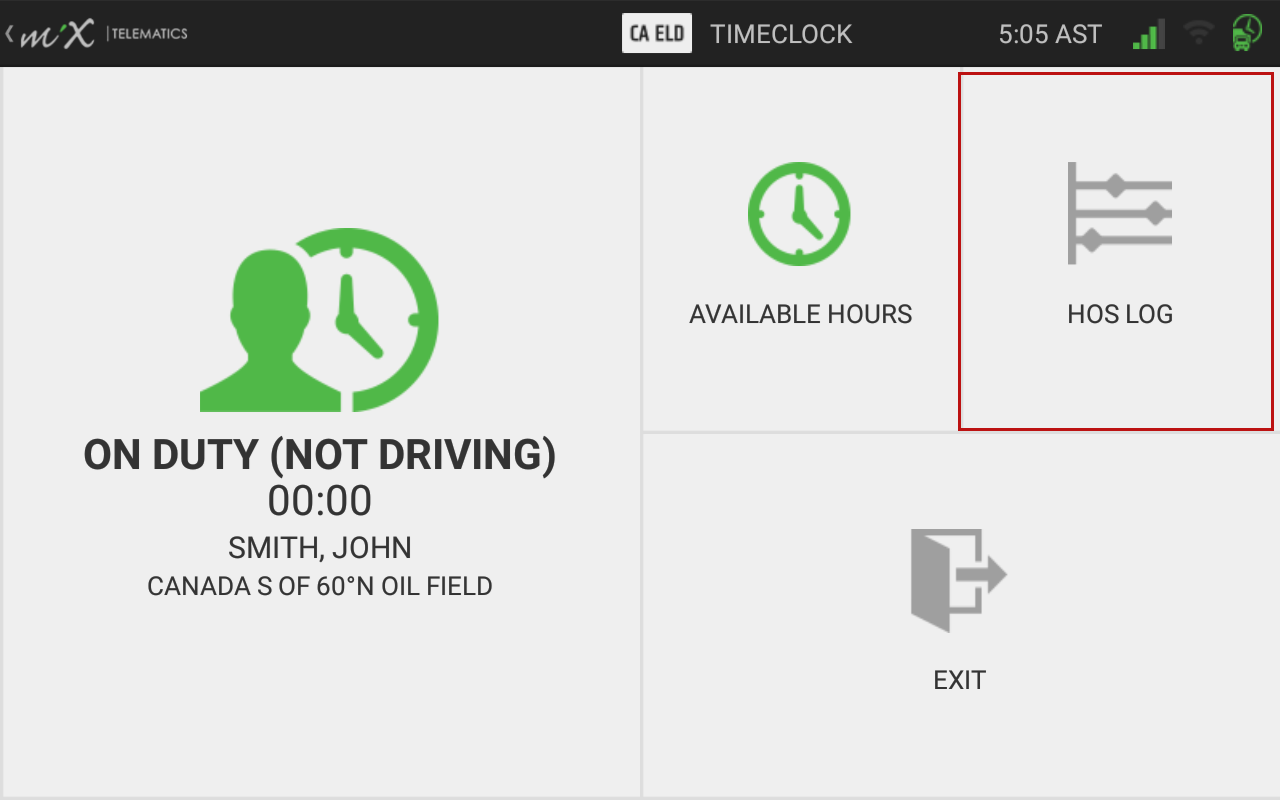The image size is (1280, 800).
Task: Select the HOS LOG label
Action: 1120,314
